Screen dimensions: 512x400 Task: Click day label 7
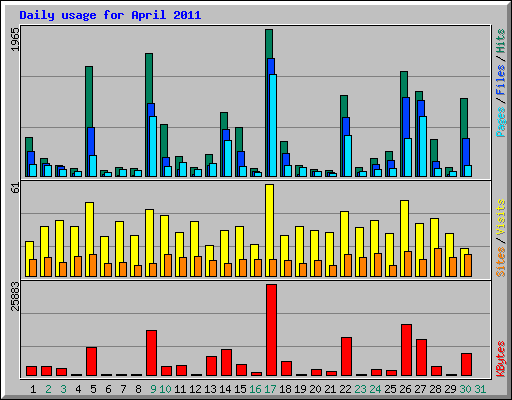123,389
